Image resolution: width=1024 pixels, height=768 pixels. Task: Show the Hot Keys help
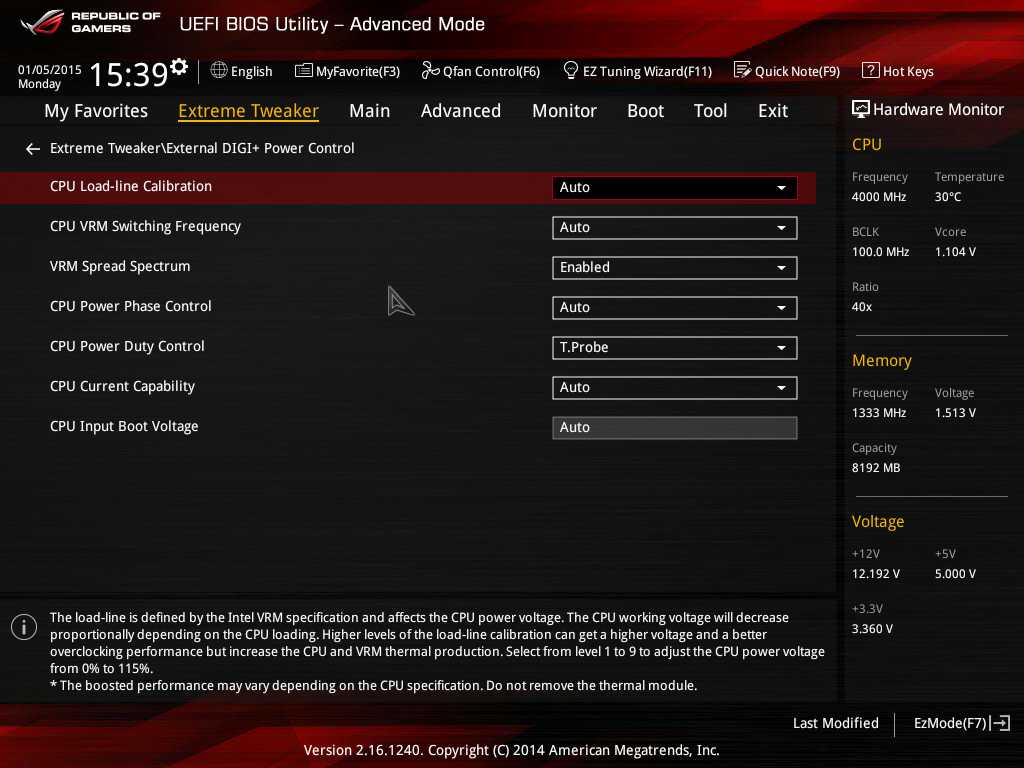(897, 71)
